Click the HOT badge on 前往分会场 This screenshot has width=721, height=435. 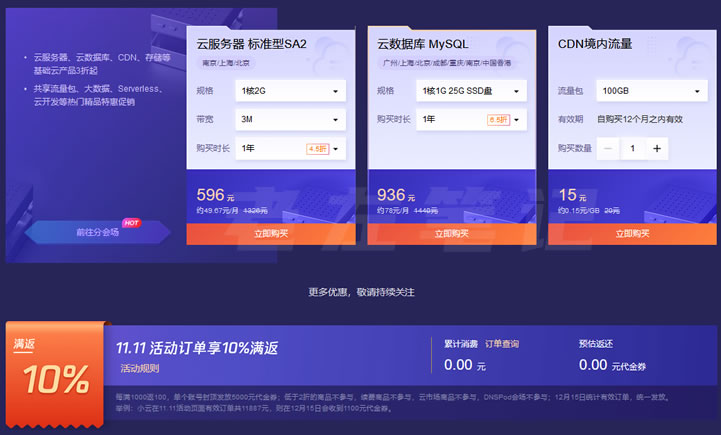(131, 223)
